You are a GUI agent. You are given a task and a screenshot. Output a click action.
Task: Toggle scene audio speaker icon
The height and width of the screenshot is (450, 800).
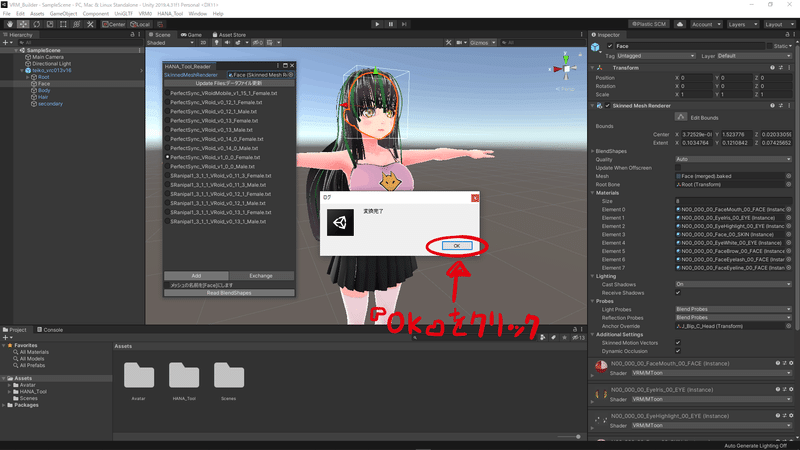[227, 42]
